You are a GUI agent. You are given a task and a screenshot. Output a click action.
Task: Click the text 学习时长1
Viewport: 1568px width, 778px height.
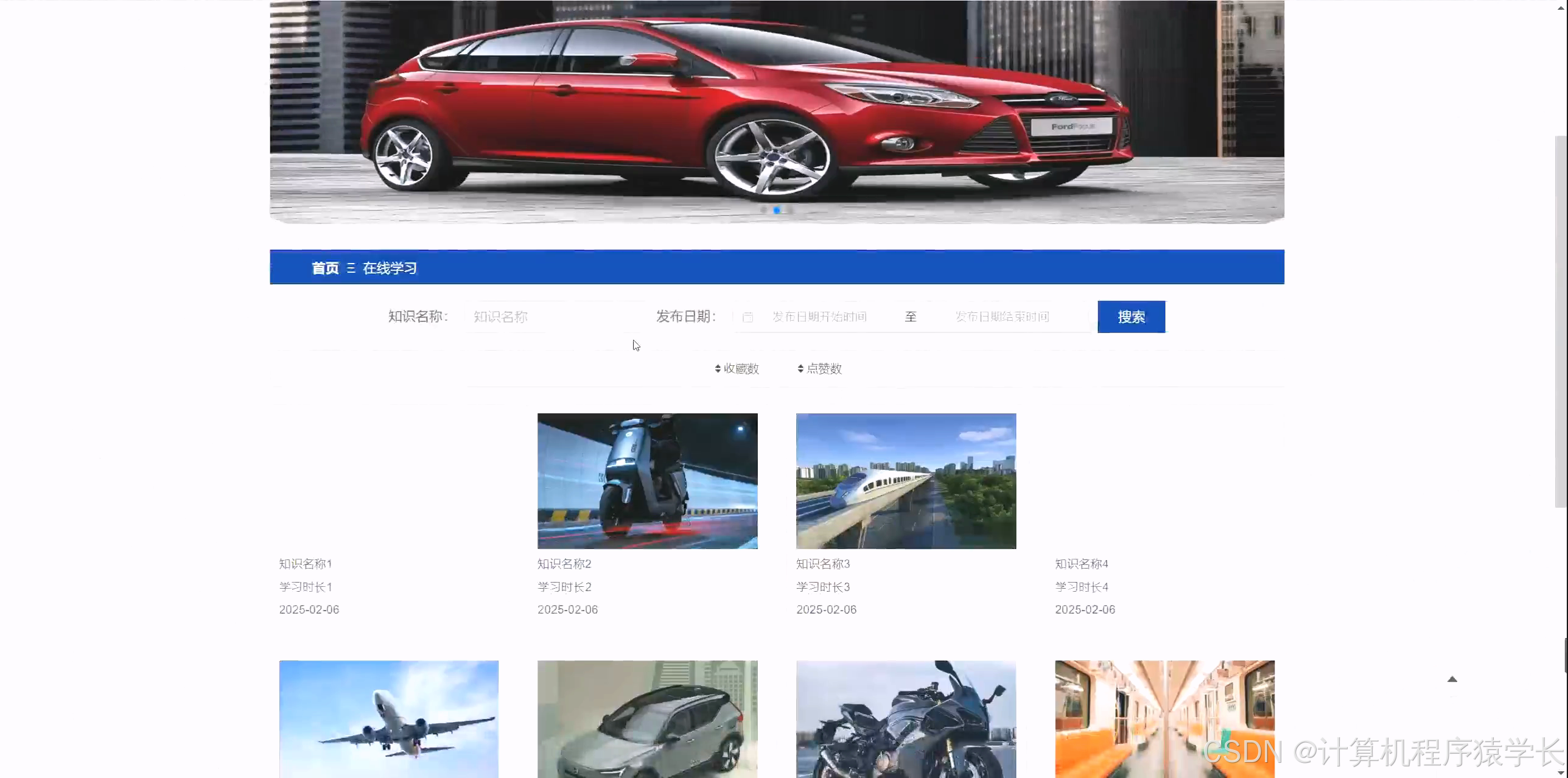click(306, 587)
